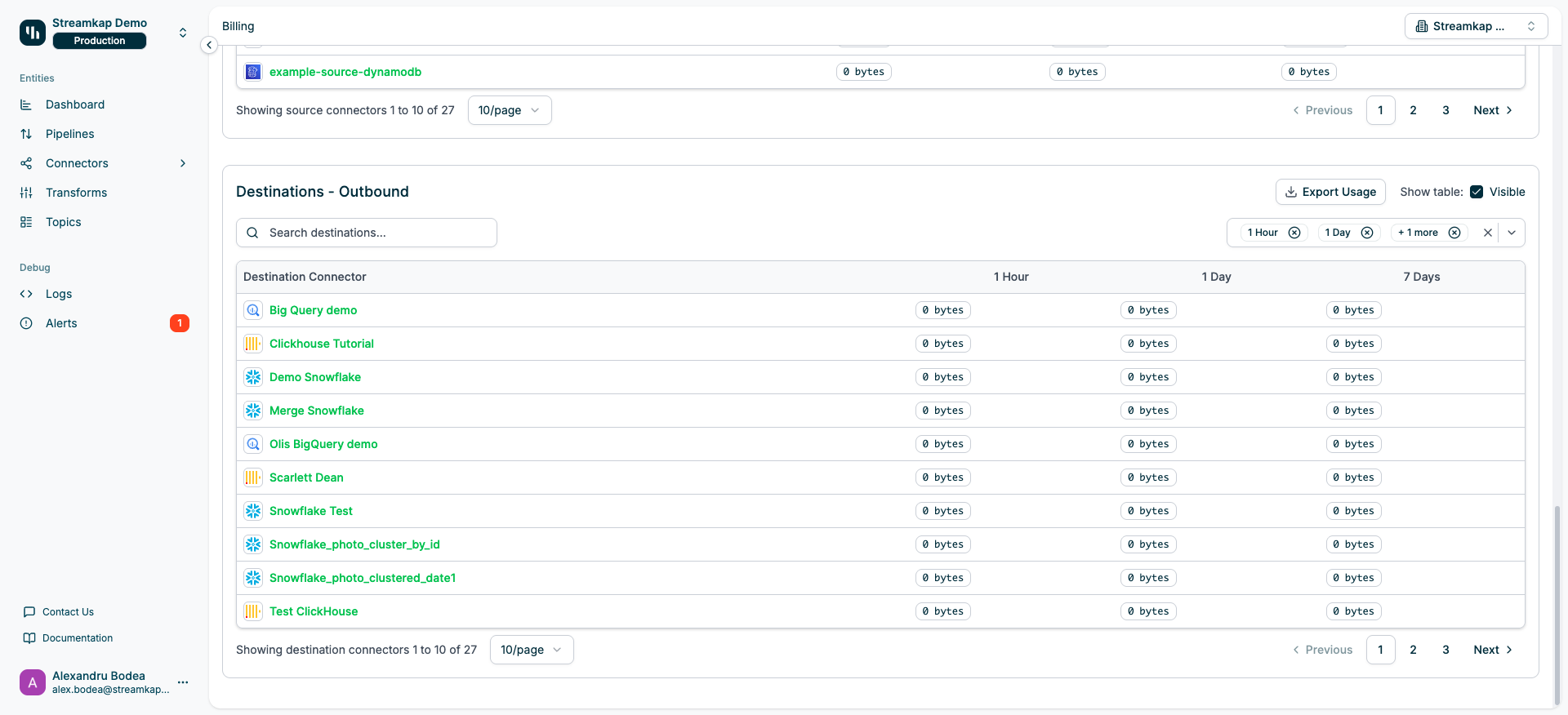Click the Streamkap logo icon
Image resolution: width=1568 pixels, height=715 pixels.
click(x=33, y=33)
